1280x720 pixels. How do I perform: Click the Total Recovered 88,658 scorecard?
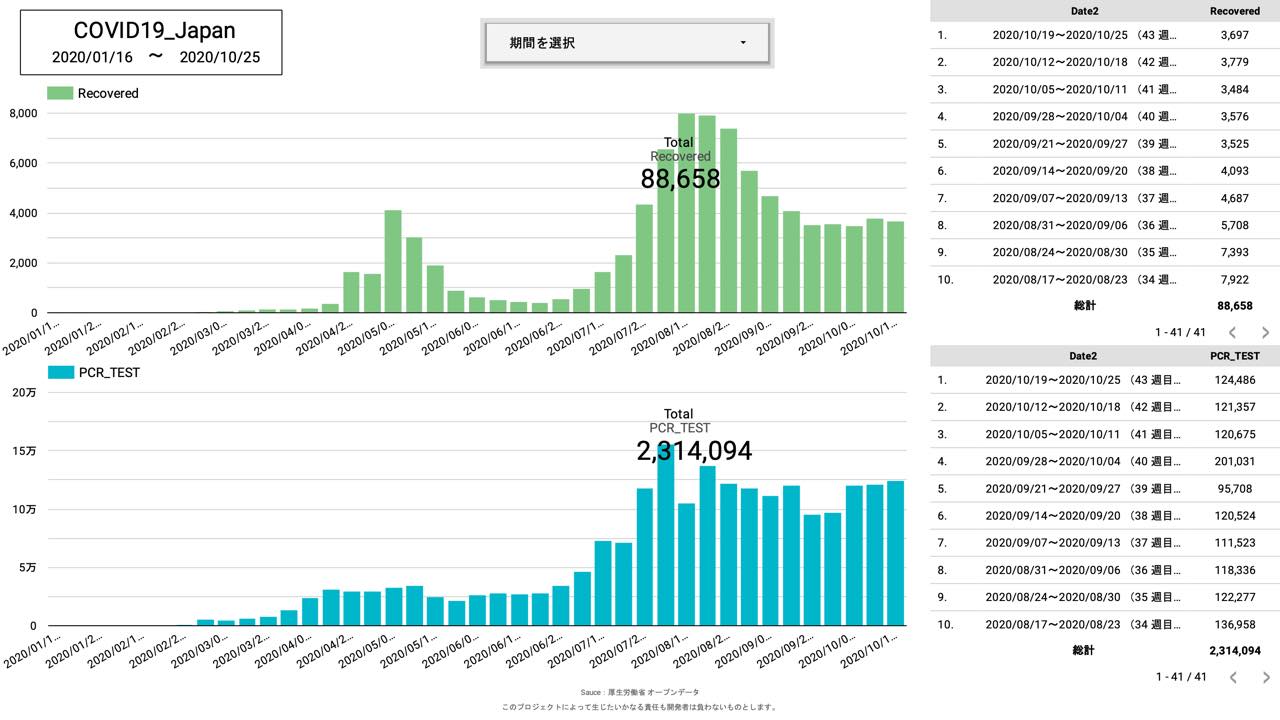tap(680, 167)
